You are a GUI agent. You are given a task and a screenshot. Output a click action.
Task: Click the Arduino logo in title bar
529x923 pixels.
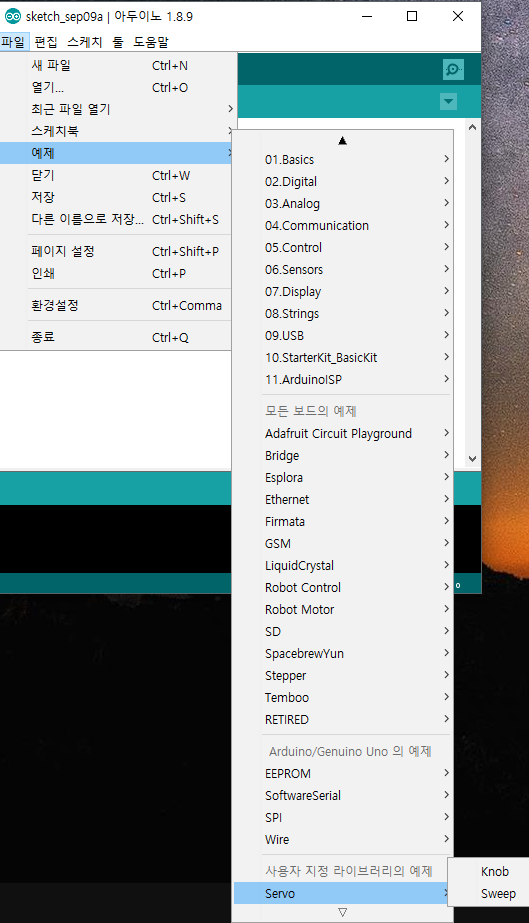click(12, 16)
